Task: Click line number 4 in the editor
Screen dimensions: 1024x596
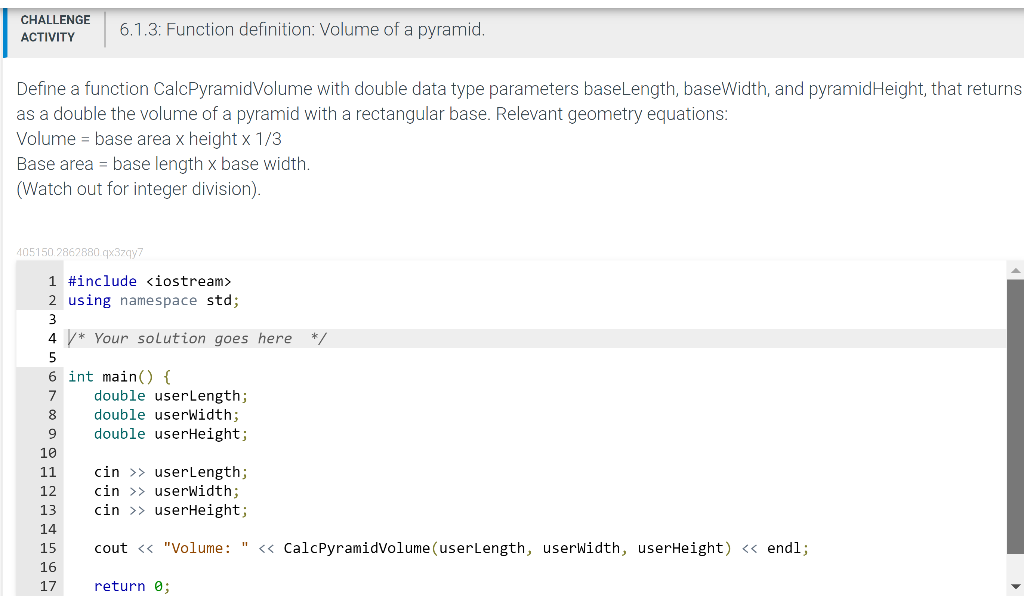Action: click(x=52, y=338)
